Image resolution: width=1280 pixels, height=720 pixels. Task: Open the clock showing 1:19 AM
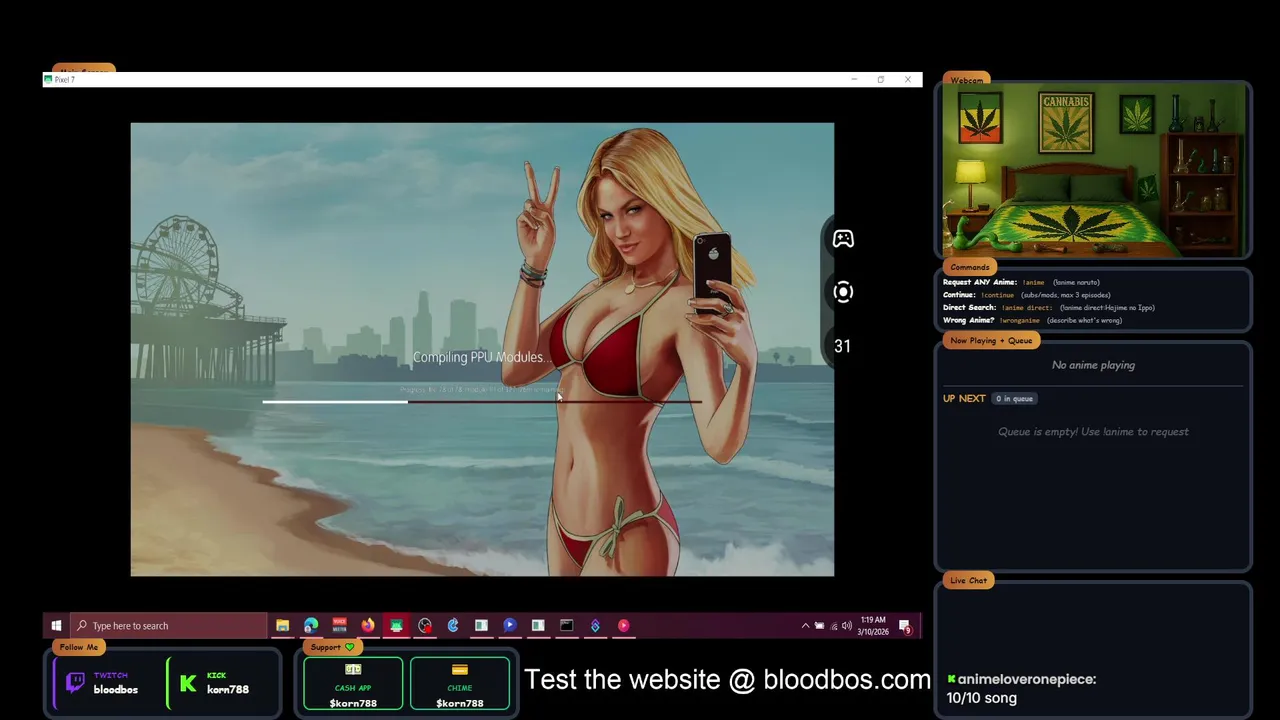[x=873, y=626]
